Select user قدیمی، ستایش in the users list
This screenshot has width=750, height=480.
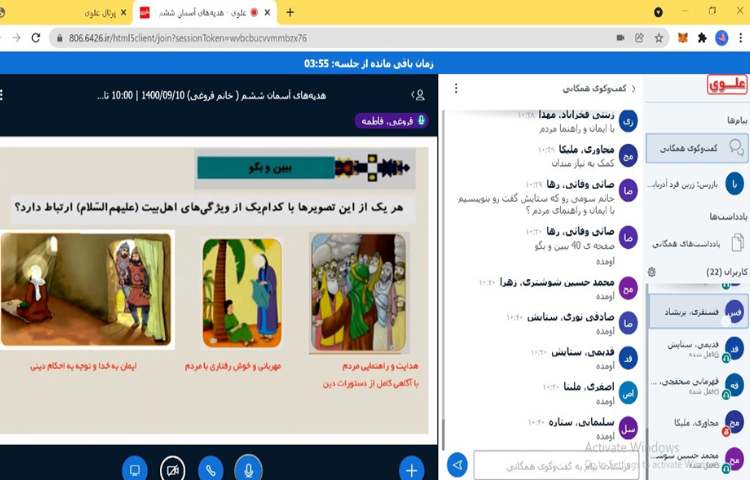pyautogui.click(x=698, y=349)
